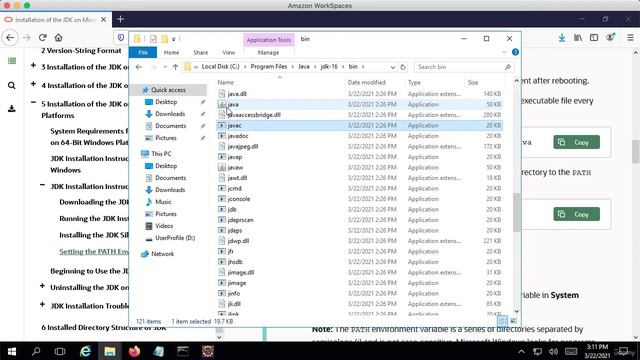Click table of contents icon in docs sidebar
This screenshot has height=360, width=640.
(12, 61)
